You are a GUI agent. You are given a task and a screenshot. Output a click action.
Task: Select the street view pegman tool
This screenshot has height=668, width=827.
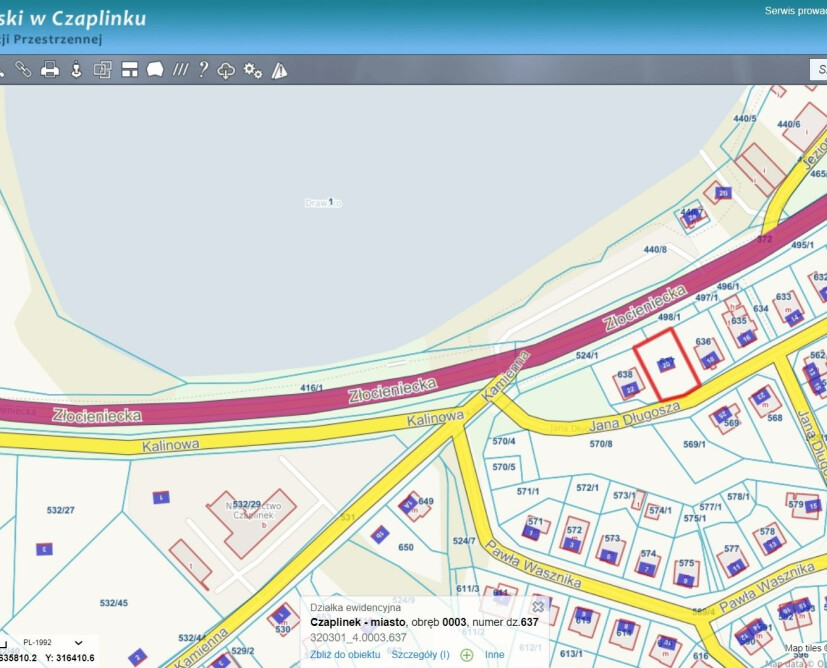click(x=76, y=70)
